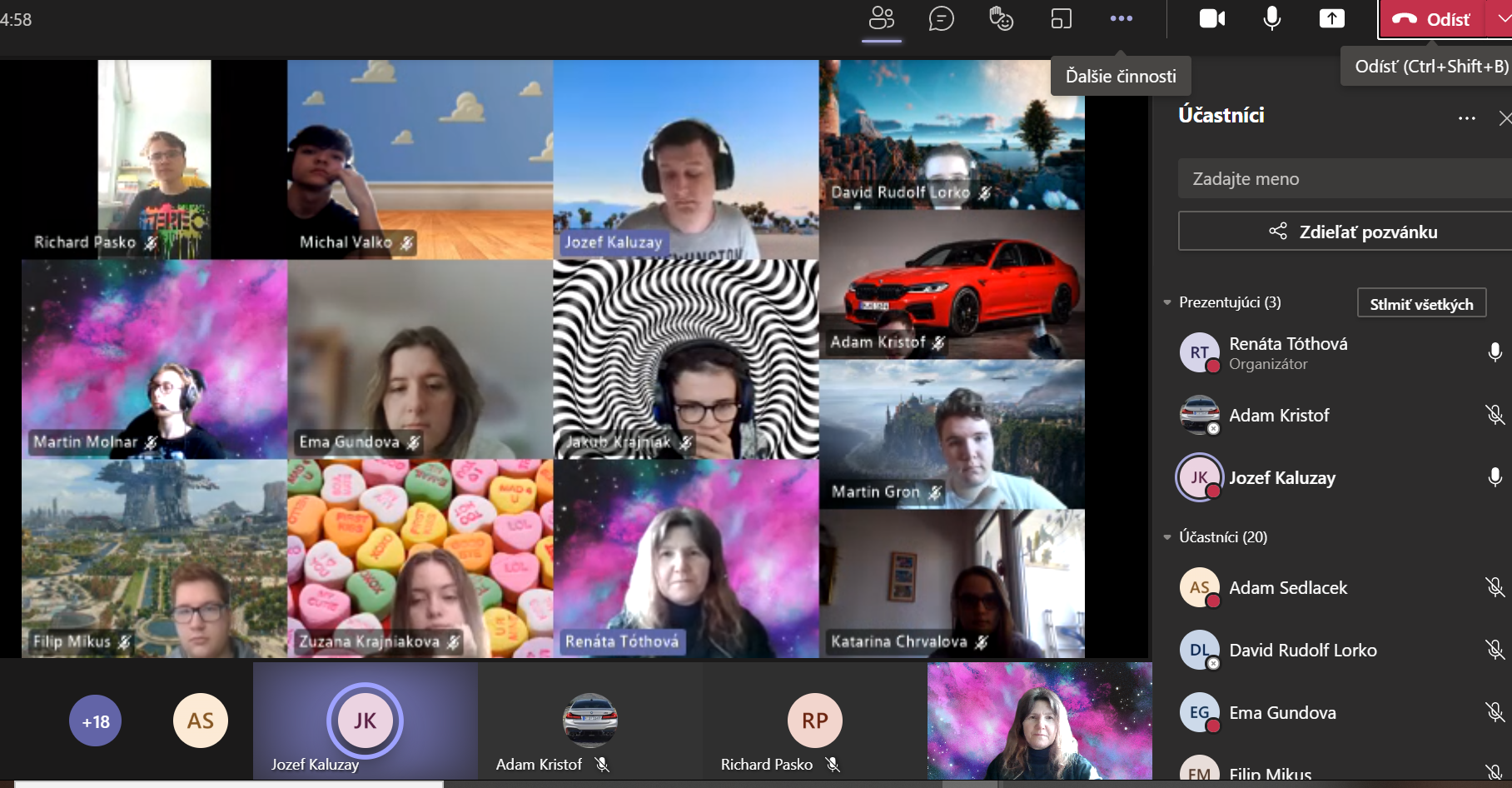The width and height of the screenshot is (1512, 788).
Task: Collapse the Účastníci (20) section
Action: click(1167, 537)
